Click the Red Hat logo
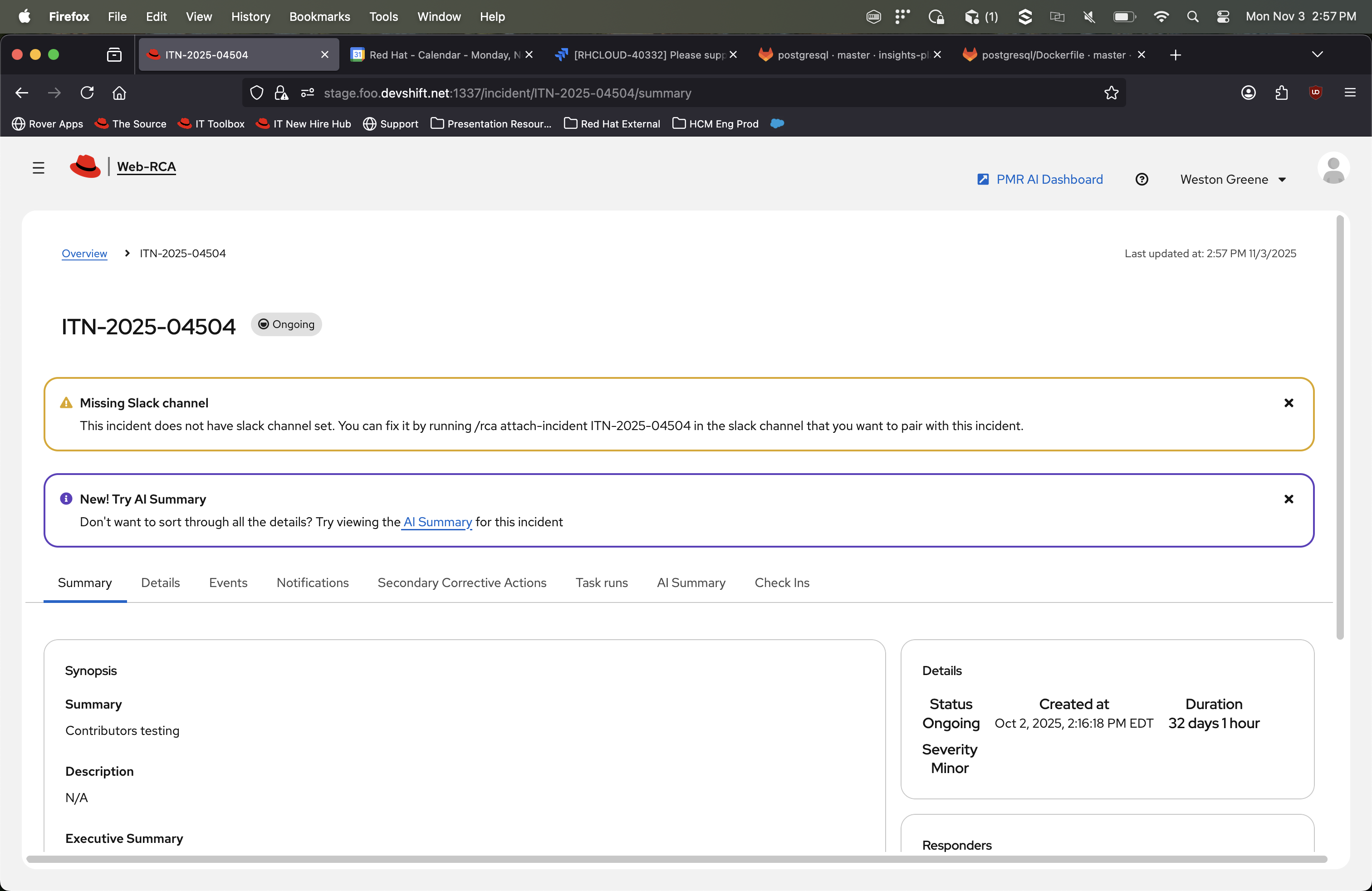 tap(85, 166)
